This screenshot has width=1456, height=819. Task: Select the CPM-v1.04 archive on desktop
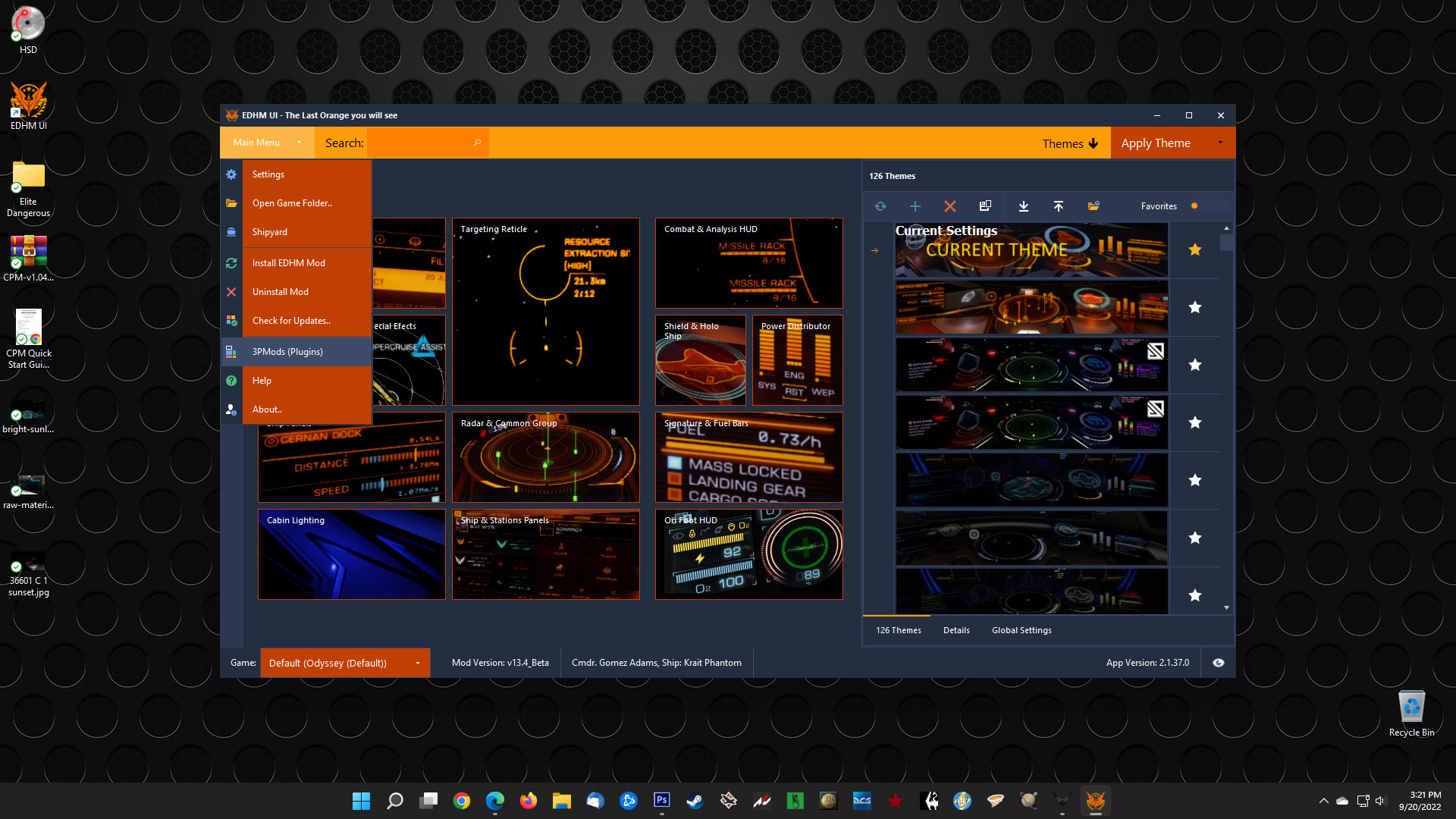tap(28, 258)
